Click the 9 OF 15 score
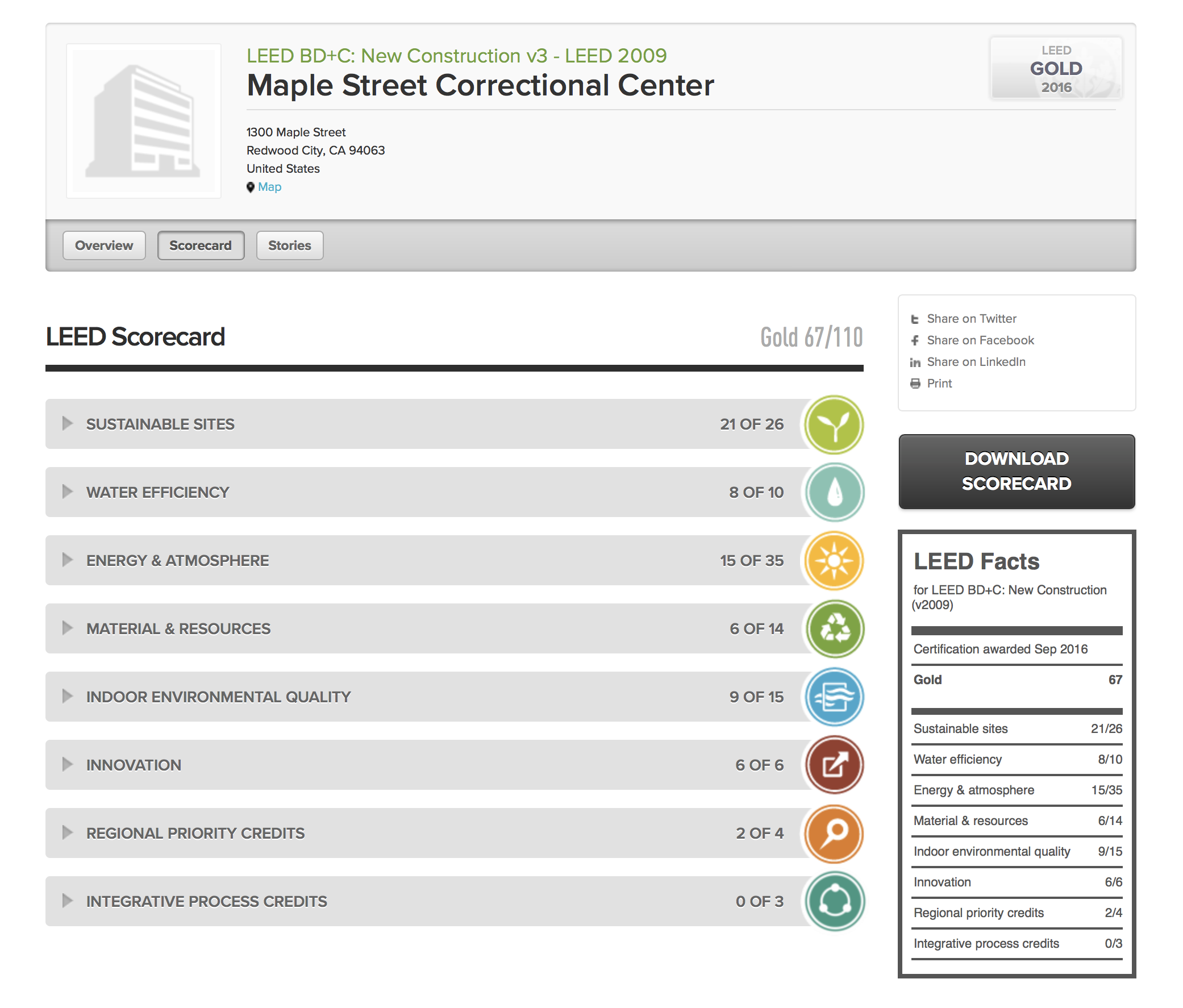Screen dimensions: 1183x1008 756,697
